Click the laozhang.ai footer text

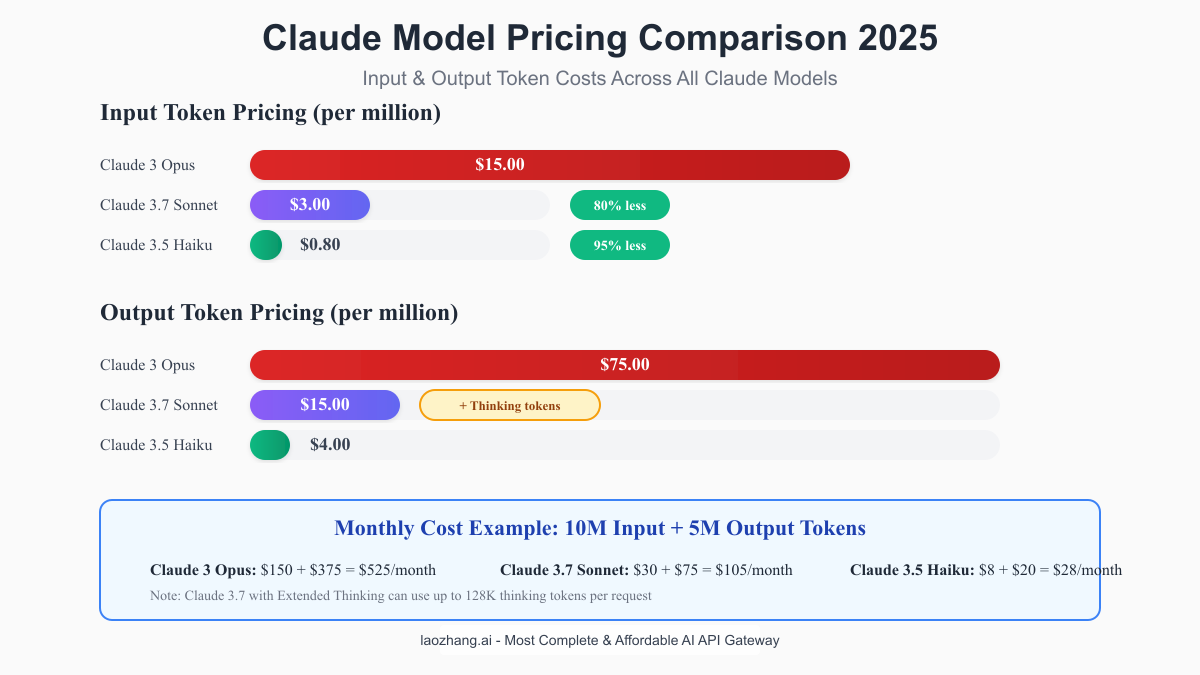[x=600, y=640]
